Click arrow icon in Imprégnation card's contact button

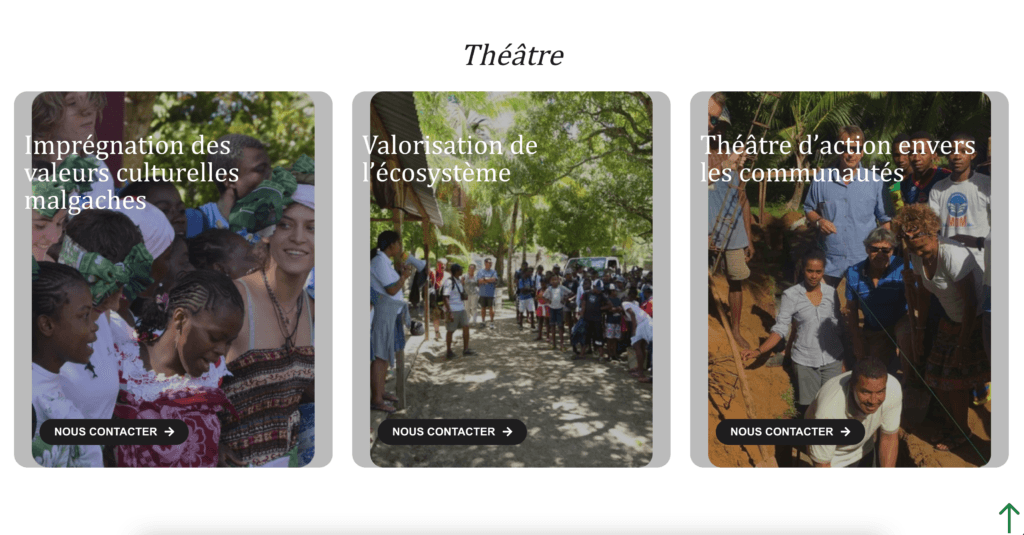[169, 432]
